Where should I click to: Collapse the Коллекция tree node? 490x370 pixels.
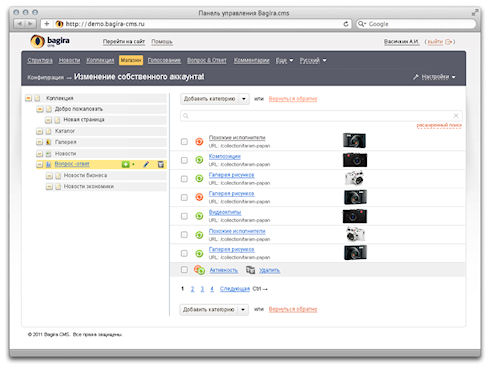click(29, 98)
